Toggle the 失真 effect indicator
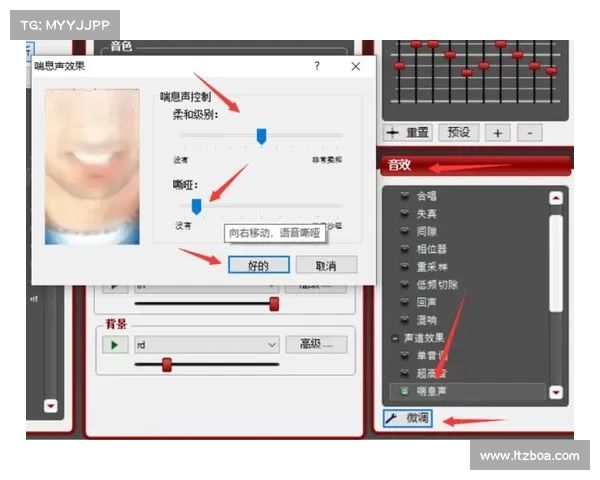600x480 pixels. click(404, 214)
